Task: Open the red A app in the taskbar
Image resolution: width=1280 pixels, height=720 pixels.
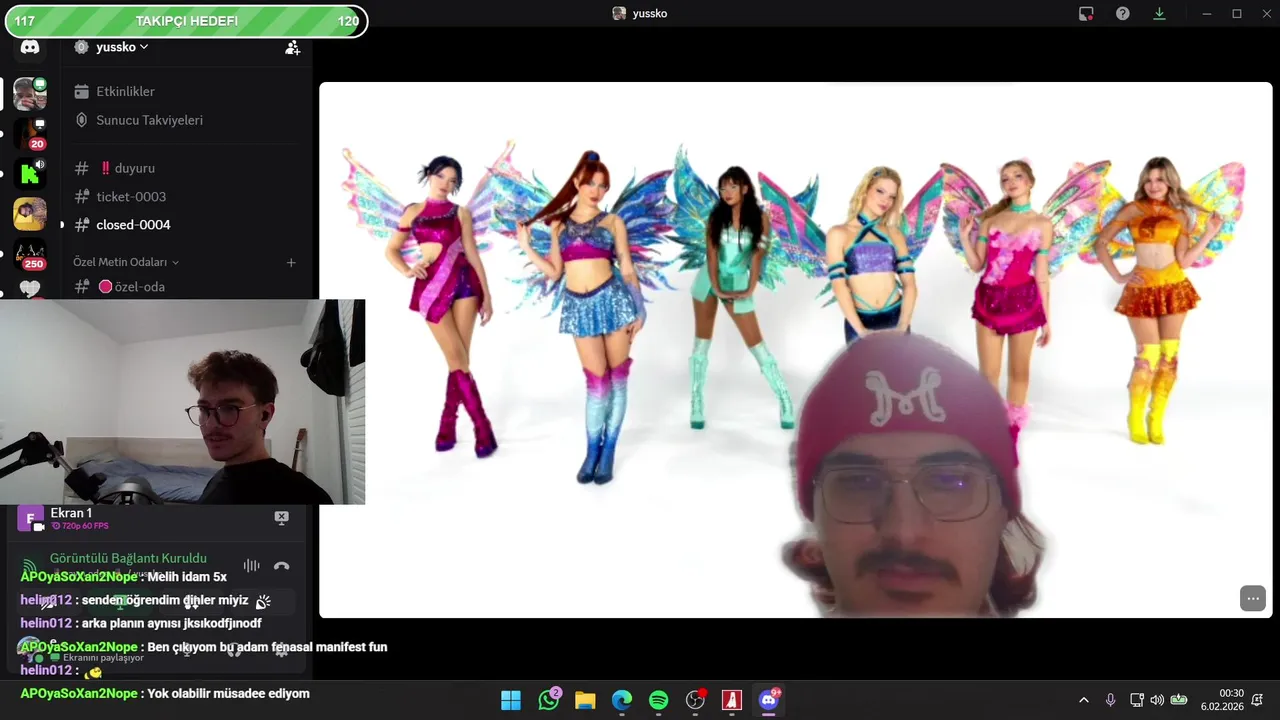Action: 732,700
